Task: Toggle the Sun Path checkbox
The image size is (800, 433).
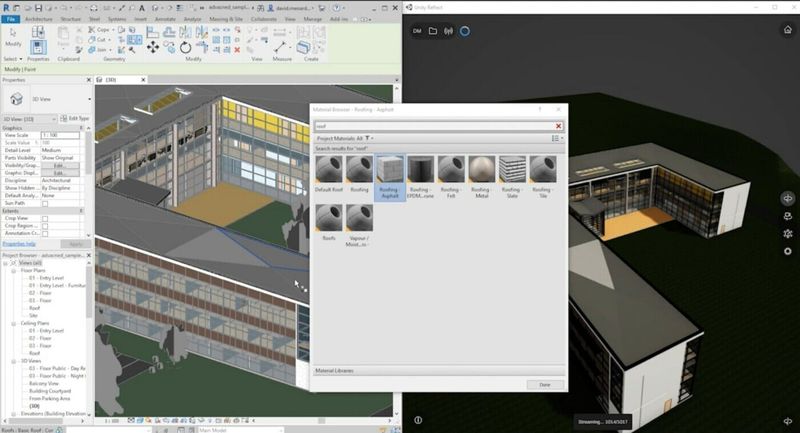Action: (45, 203)
